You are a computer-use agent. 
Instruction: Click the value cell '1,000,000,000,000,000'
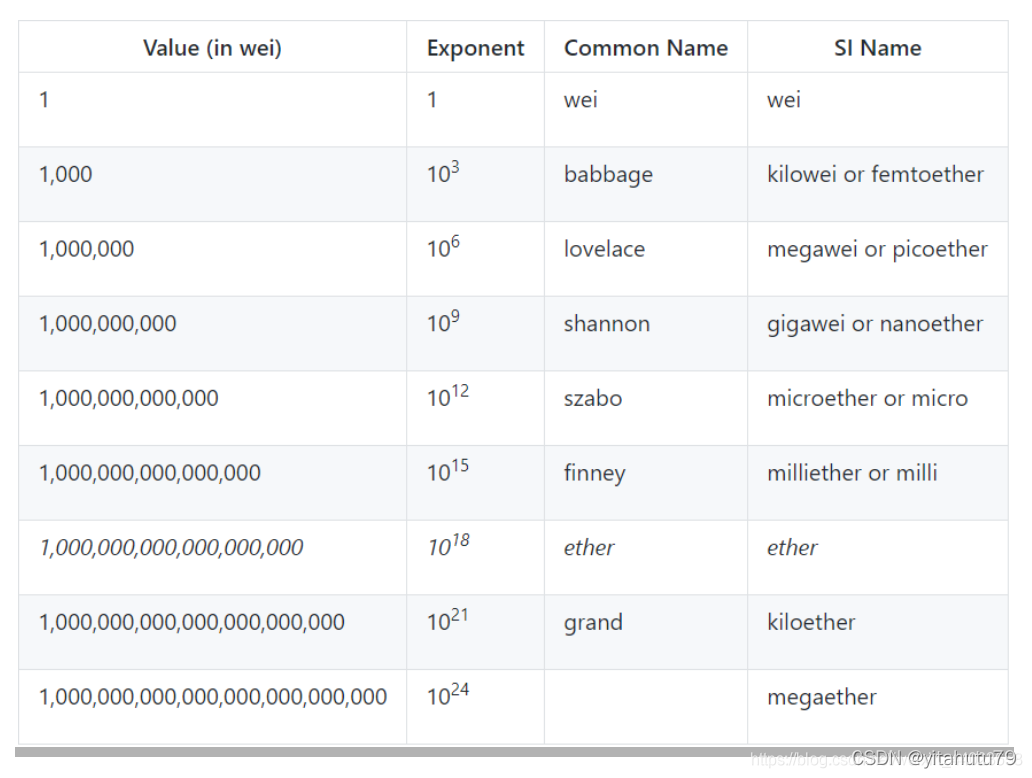click(149, 473)
